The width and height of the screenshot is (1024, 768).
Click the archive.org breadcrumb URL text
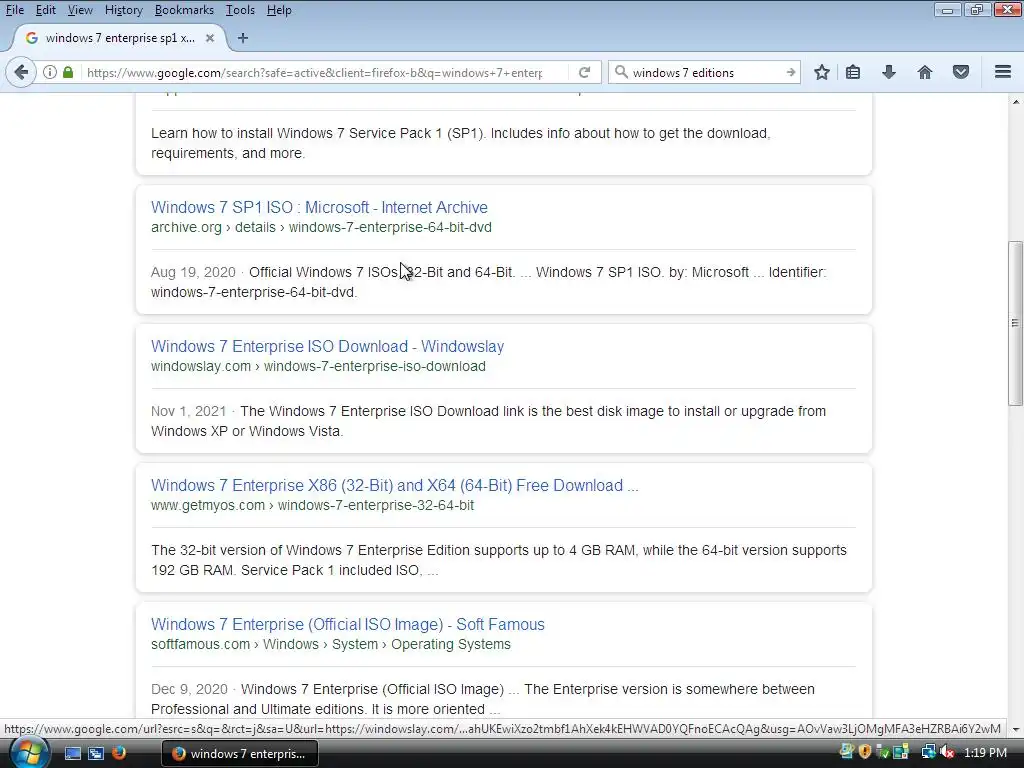pos(321,227)
